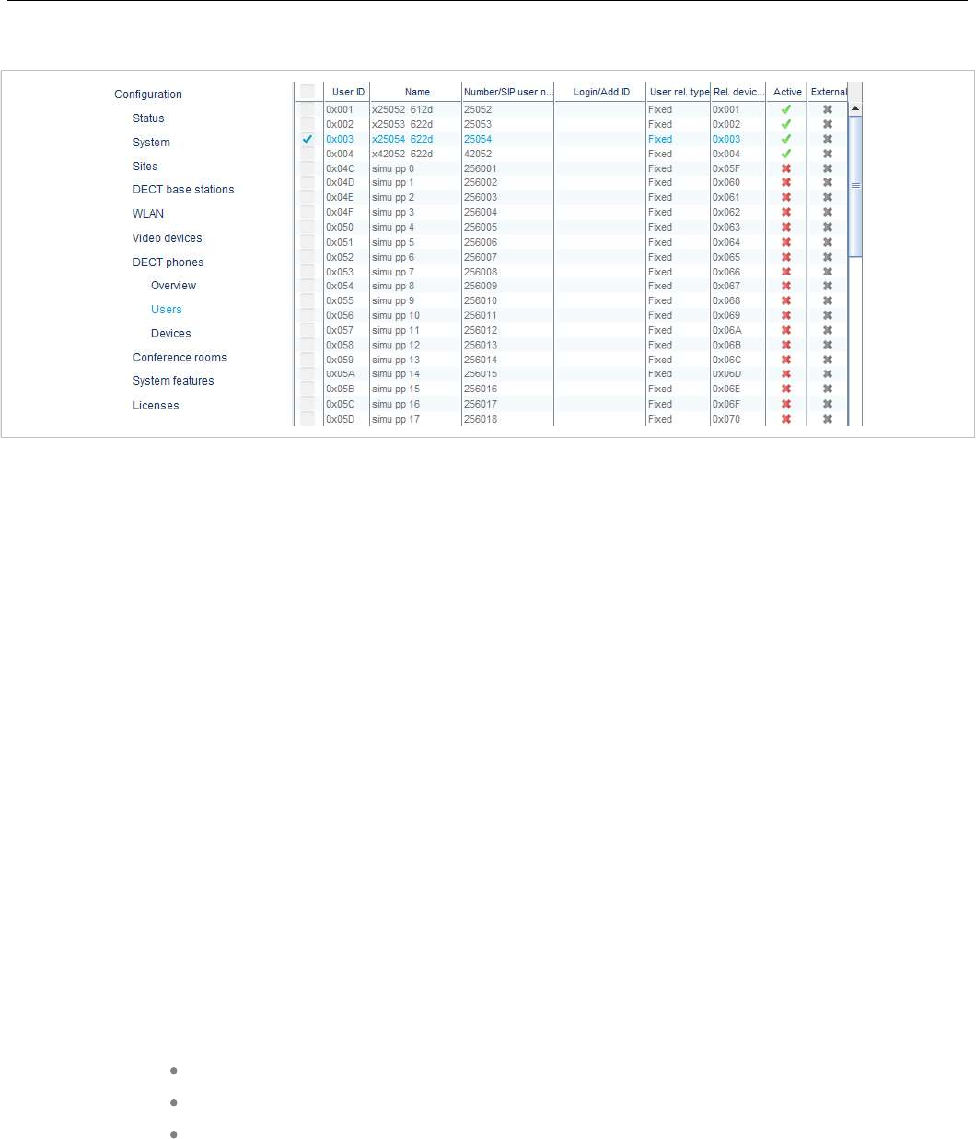Uncheck the checkbox for user 0x003
This screenshot has height=1139, width=976.
(308, 139)
